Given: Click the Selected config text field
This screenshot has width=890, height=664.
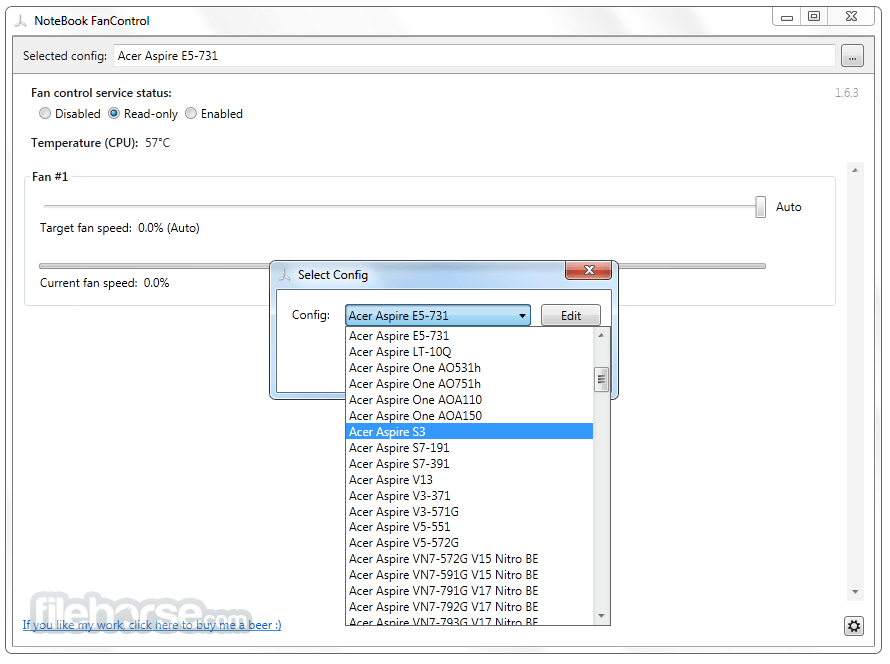Looking at the screenshot, I should (x=474, y=56).
